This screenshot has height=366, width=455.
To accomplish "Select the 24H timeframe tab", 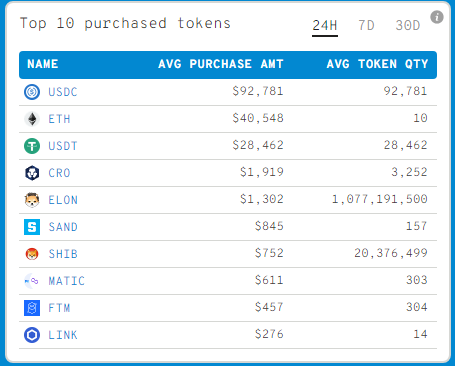I will coord(325,25).
